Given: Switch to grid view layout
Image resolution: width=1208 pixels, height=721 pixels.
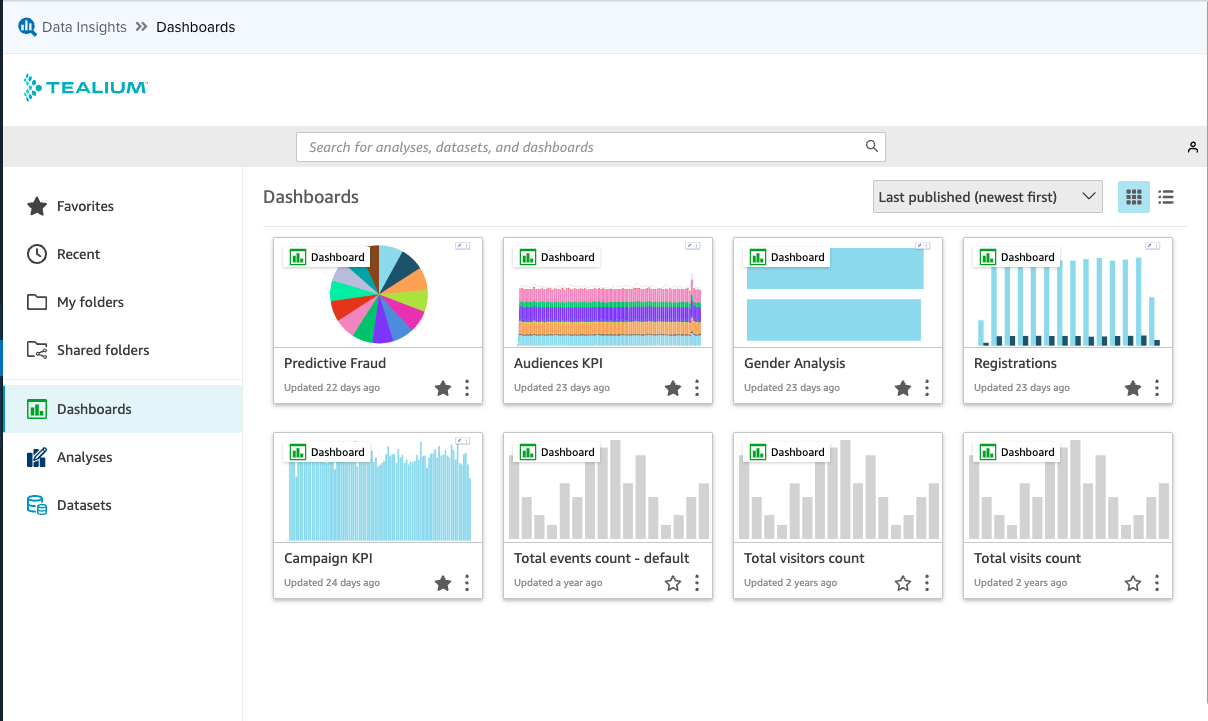Looking at the screenshot, I should click(1133, 197).
